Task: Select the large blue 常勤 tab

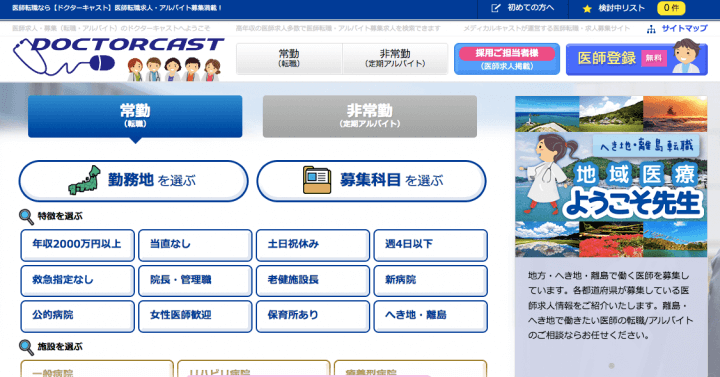Action: 135,116
